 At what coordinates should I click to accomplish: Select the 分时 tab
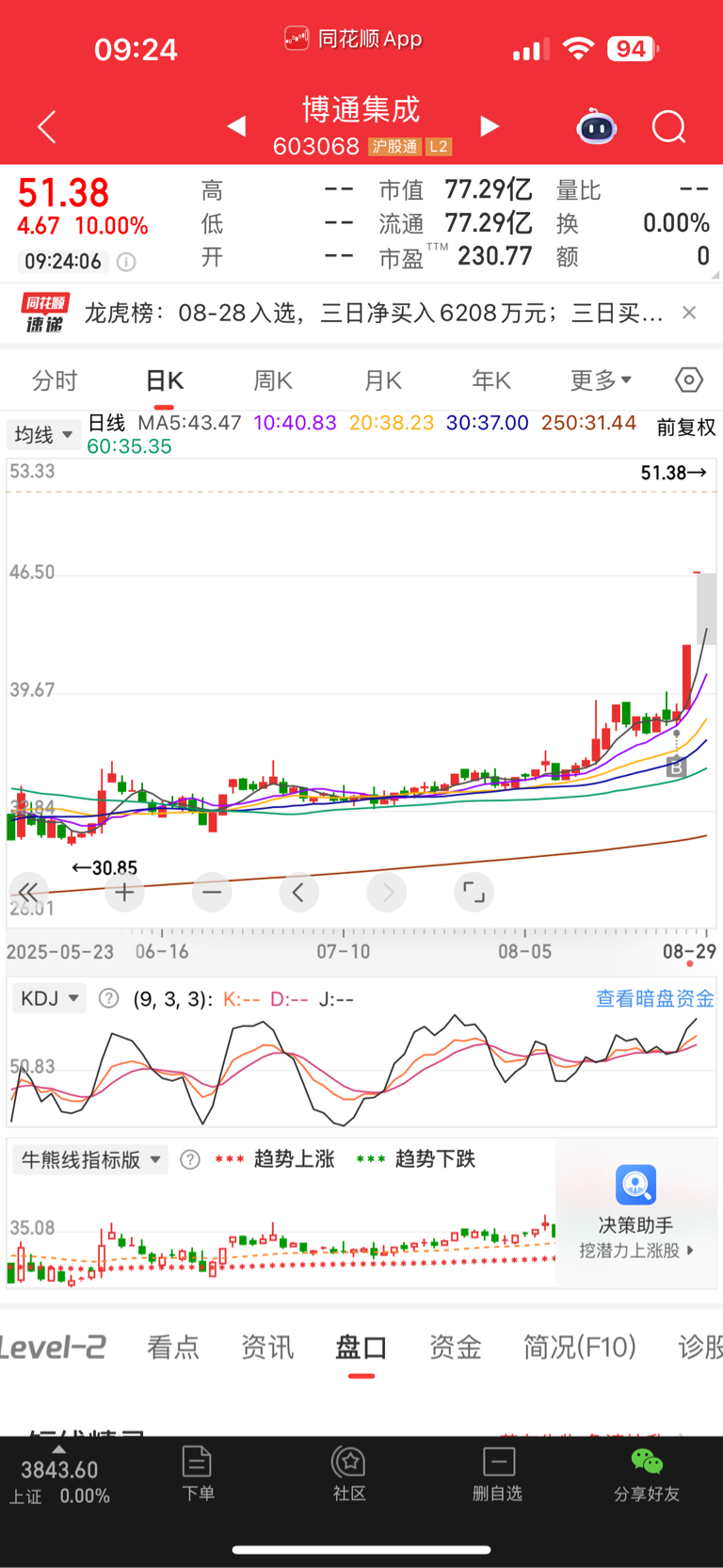click(x=55, y=380)
